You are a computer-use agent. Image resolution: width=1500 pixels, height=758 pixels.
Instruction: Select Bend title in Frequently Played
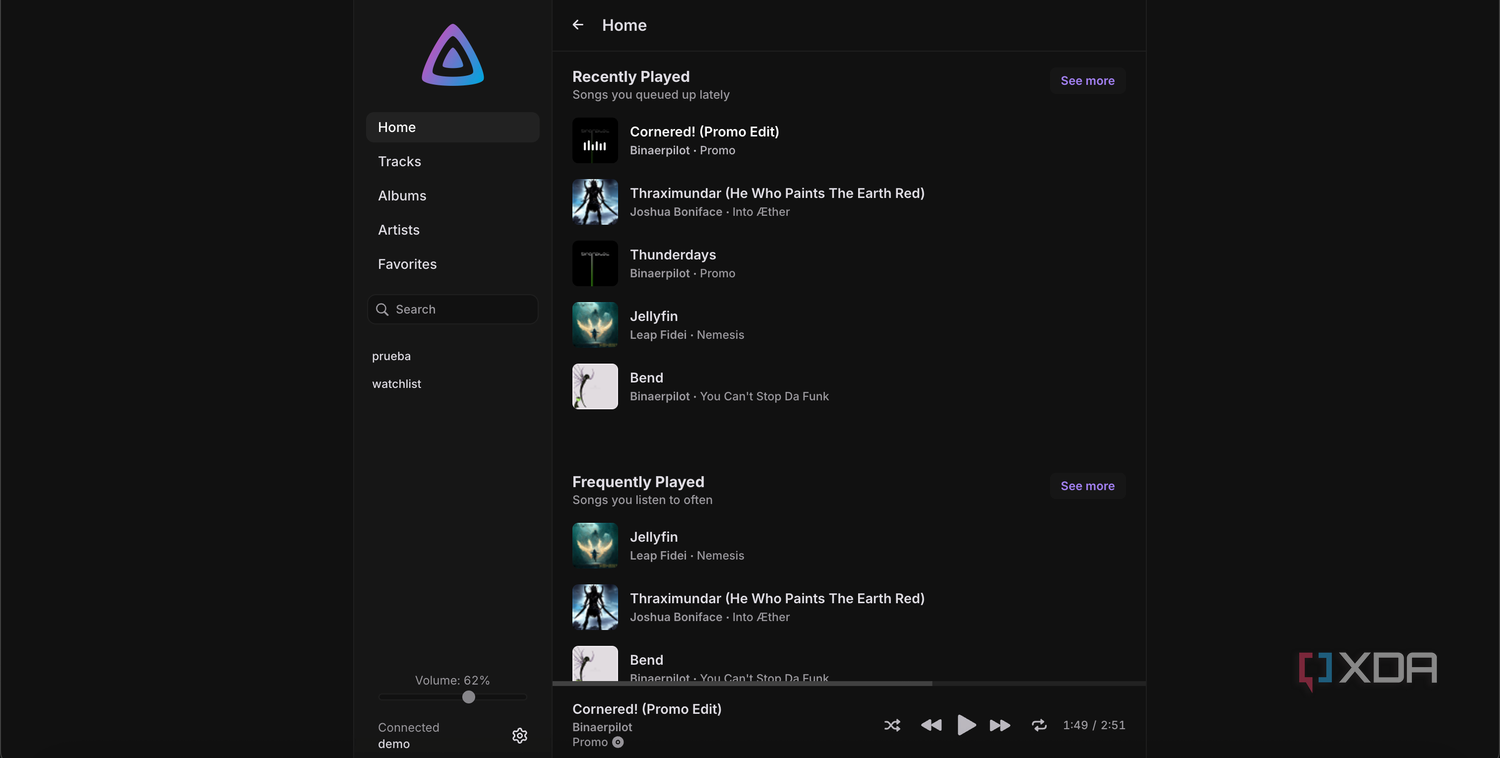647,660
